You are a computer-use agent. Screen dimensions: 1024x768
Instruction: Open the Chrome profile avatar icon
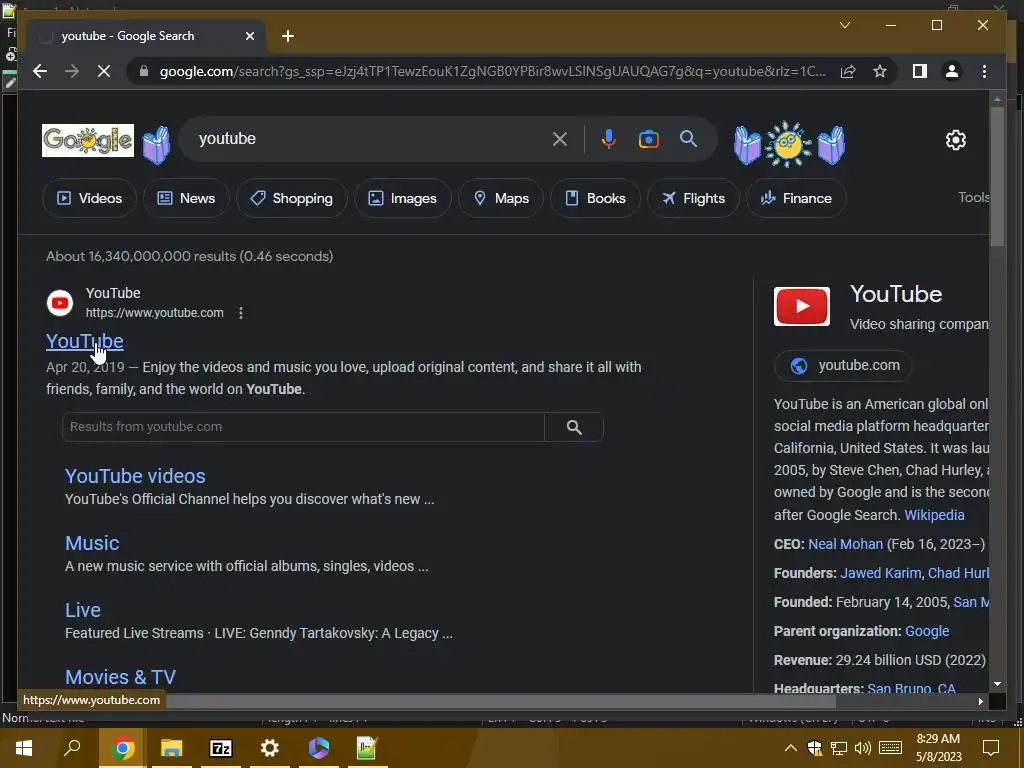(x=952, y=71)
